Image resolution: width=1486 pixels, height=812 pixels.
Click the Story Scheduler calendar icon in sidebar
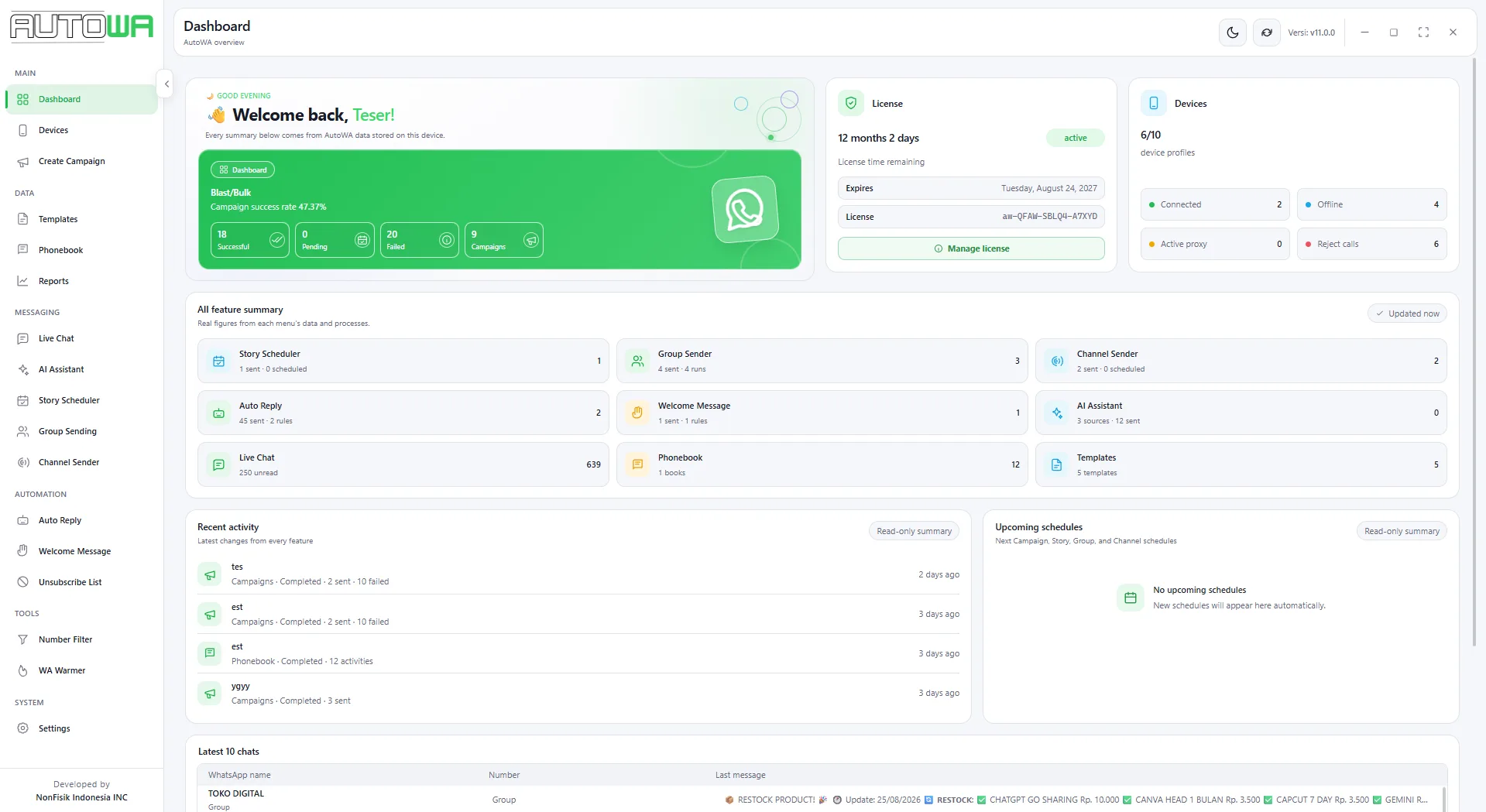point(23,400)
